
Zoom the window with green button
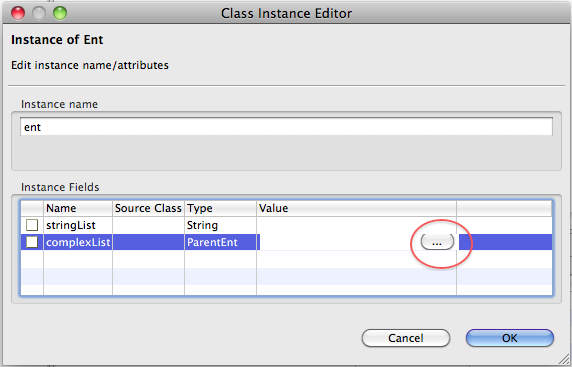click(60, 13)
